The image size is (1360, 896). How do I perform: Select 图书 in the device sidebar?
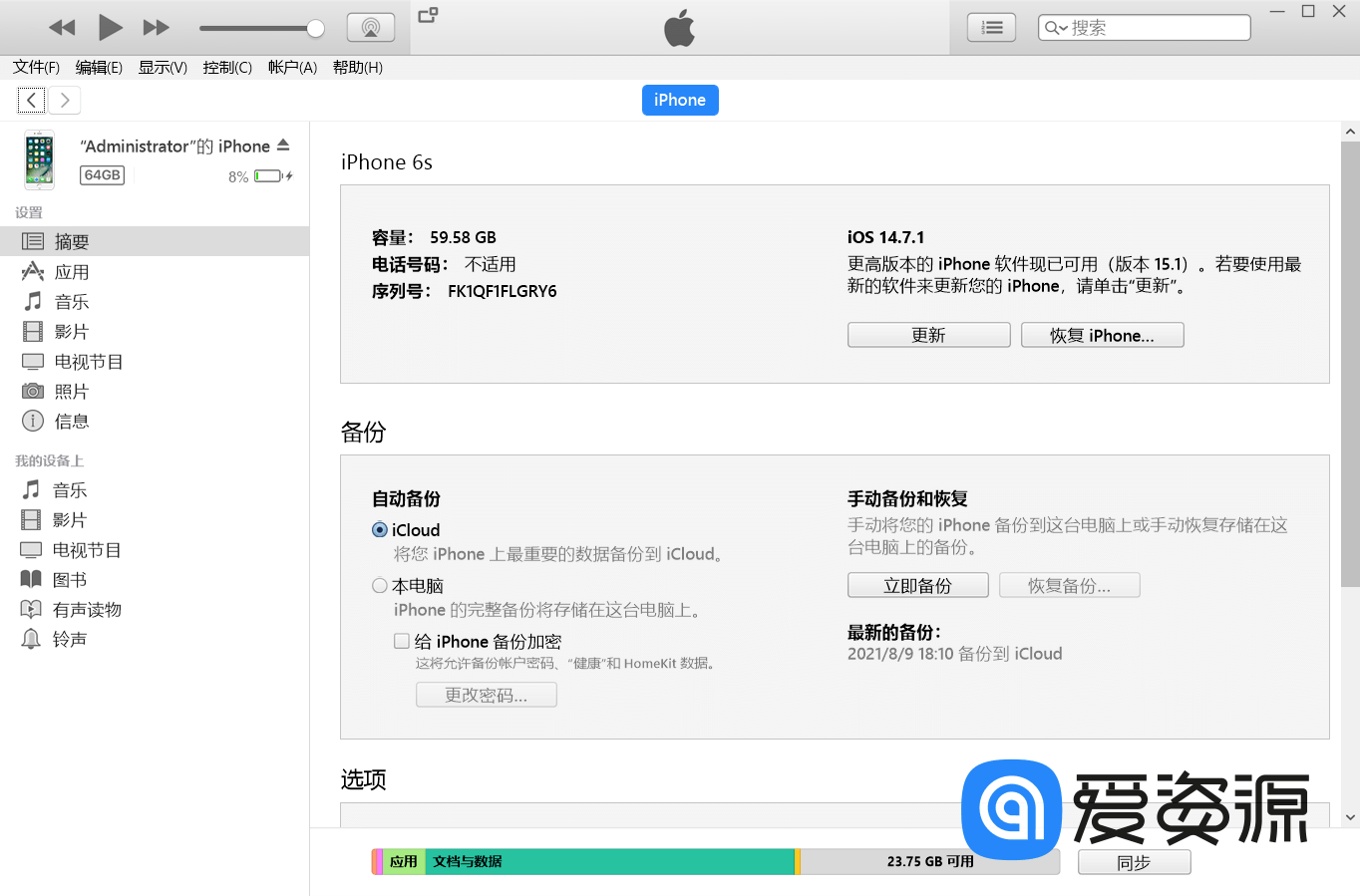(x=67, y=579)
